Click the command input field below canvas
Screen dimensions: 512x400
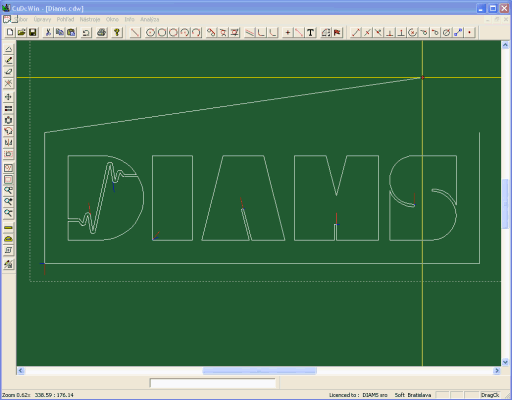[213, 383]
